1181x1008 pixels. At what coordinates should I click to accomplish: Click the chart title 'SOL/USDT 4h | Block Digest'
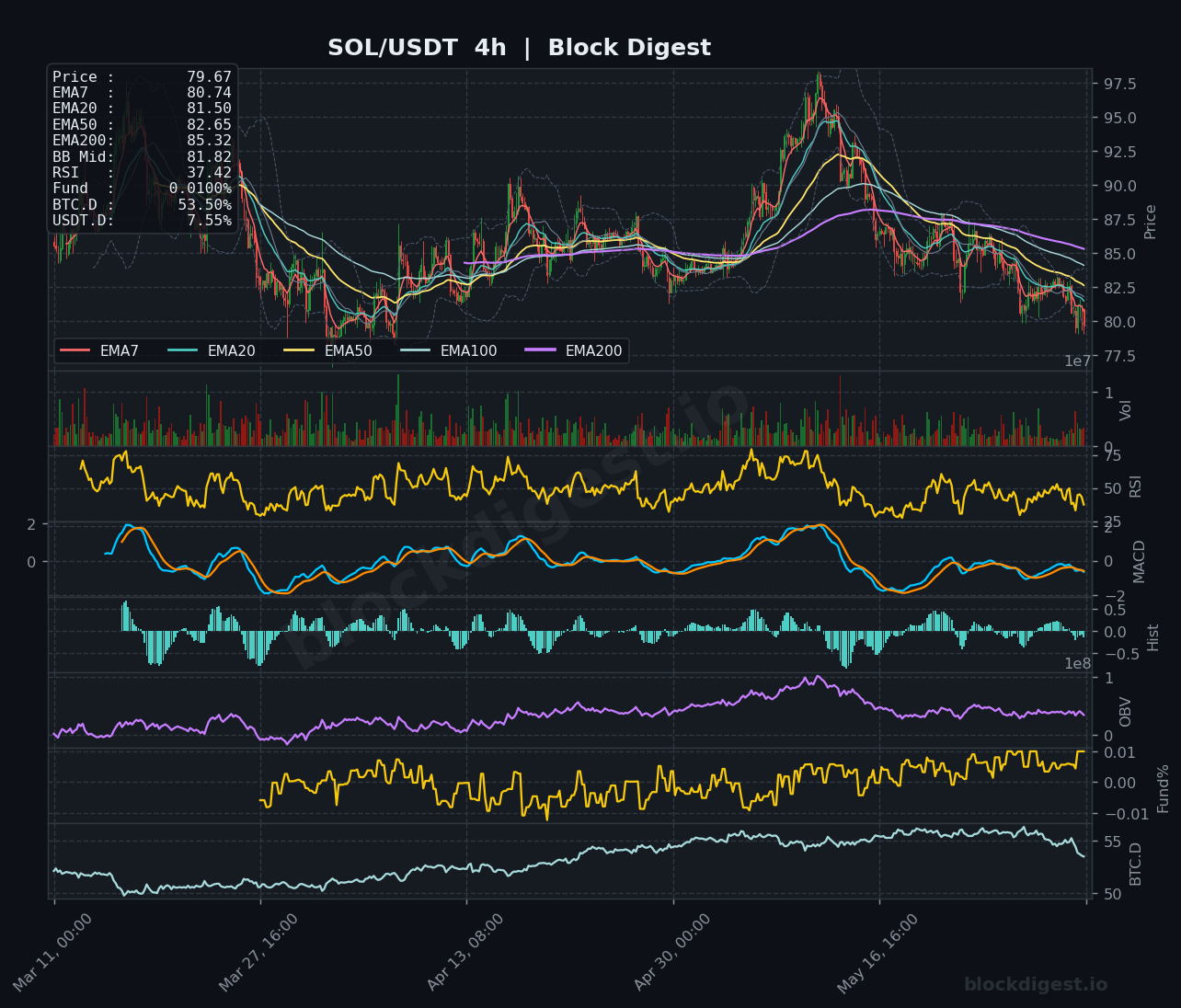click(519, 48)
